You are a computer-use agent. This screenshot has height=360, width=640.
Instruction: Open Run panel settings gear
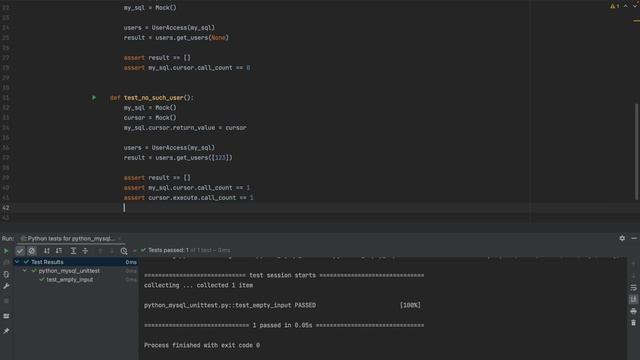[x=622, y=238]
